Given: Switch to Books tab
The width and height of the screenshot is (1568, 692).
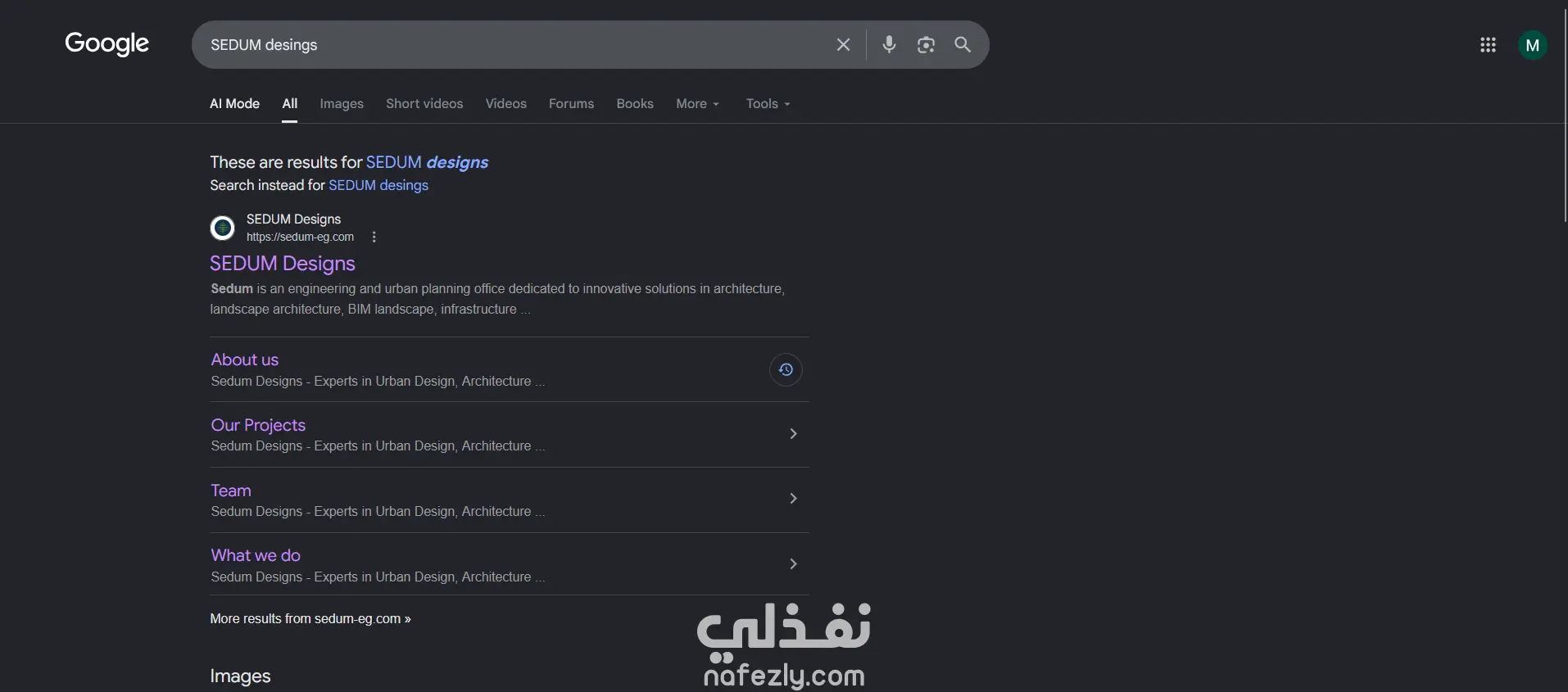Looking at the screenshot, I should 635,104.
